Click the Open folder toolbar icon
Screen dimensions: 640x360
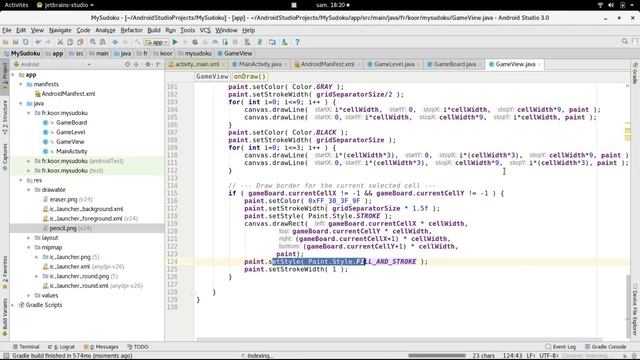point(6,42)
